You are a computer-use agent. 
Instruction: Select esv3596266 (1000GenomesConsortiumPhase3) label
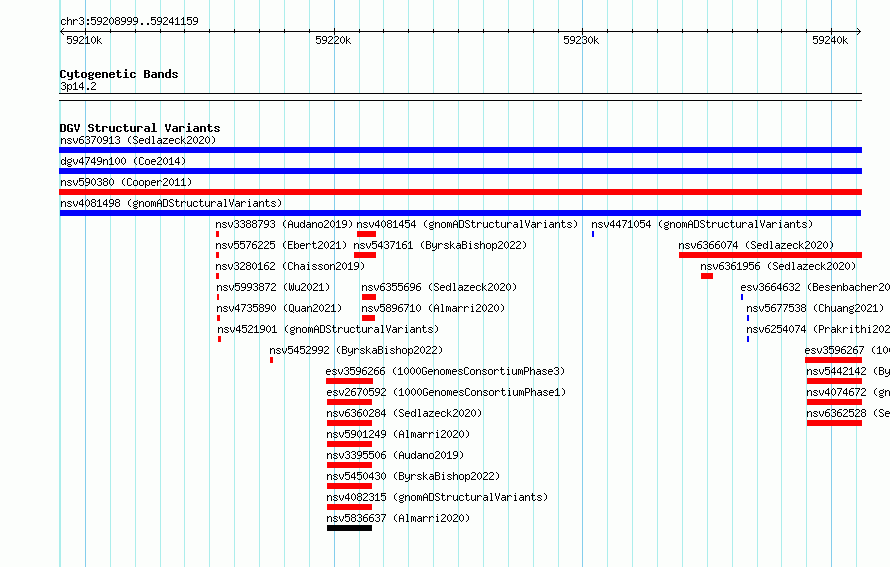(445, 371)
